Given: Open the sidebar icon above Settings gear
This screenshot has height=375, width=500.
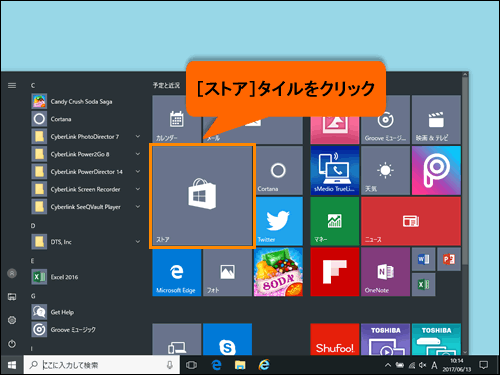Looking at the screenshot, I should pos(12,297).
